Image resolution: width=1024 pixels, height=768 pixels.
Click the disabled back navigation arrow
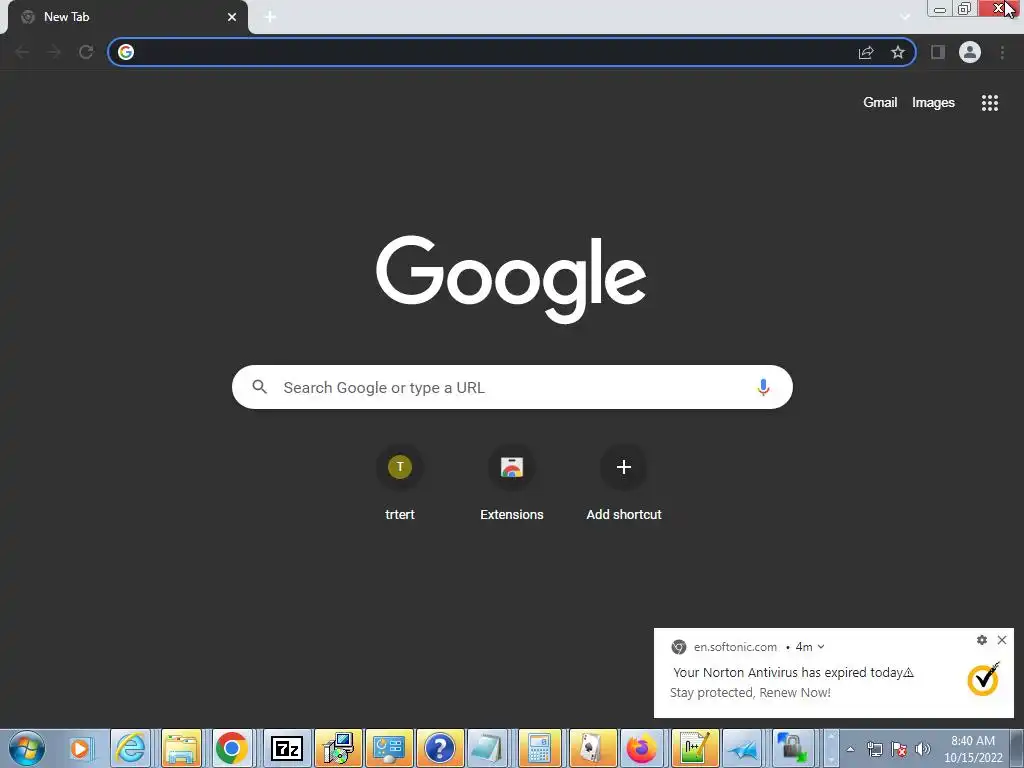pos(22,52)
